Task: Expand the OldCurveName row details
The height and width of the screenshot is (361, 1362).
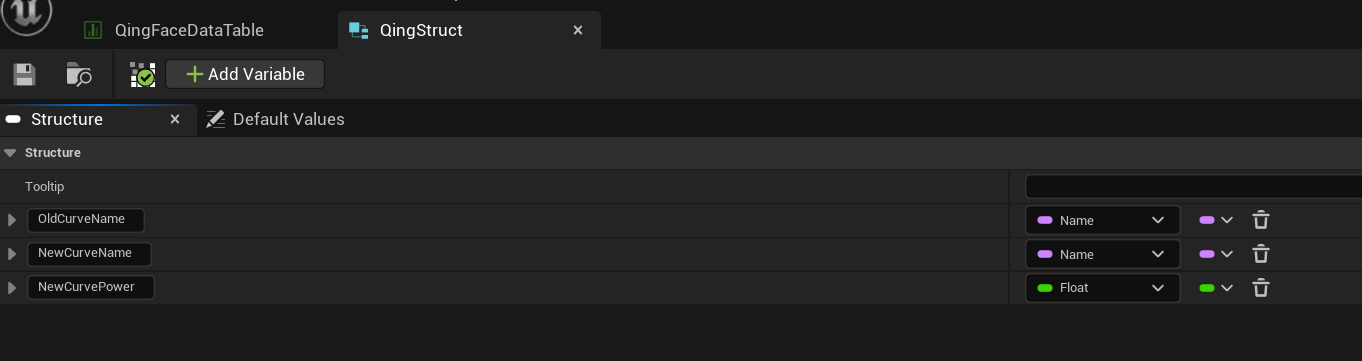Action: [x=12, y=220]
